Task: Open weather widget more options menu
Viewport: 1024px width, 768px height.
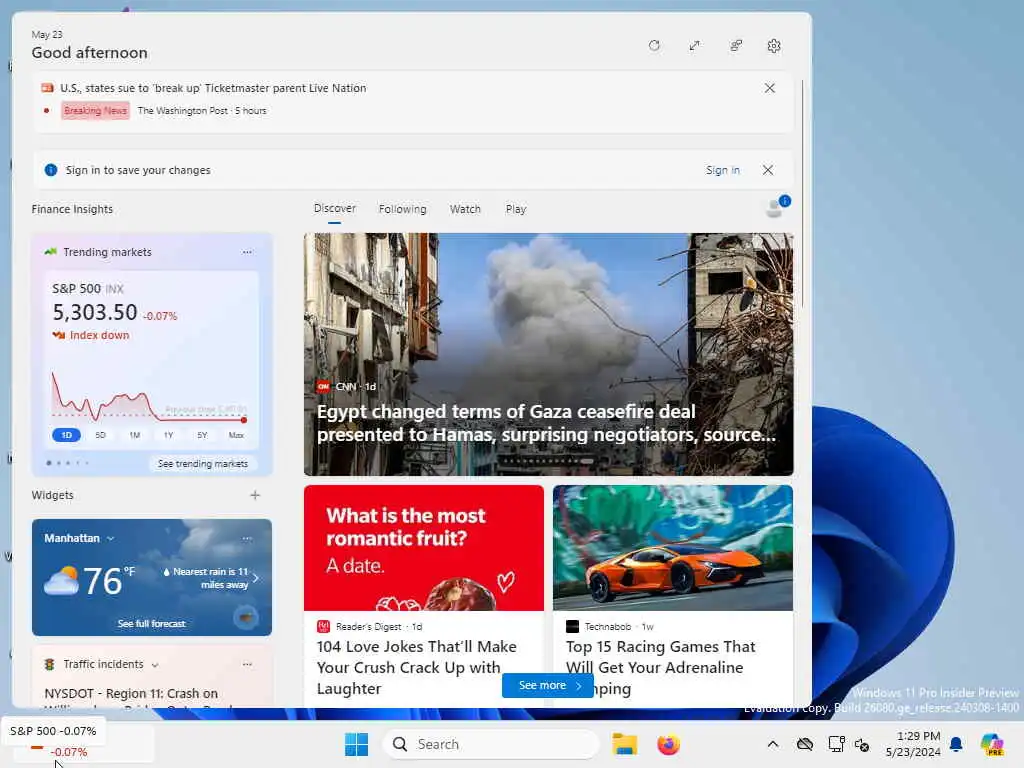Action: point(247,538)
